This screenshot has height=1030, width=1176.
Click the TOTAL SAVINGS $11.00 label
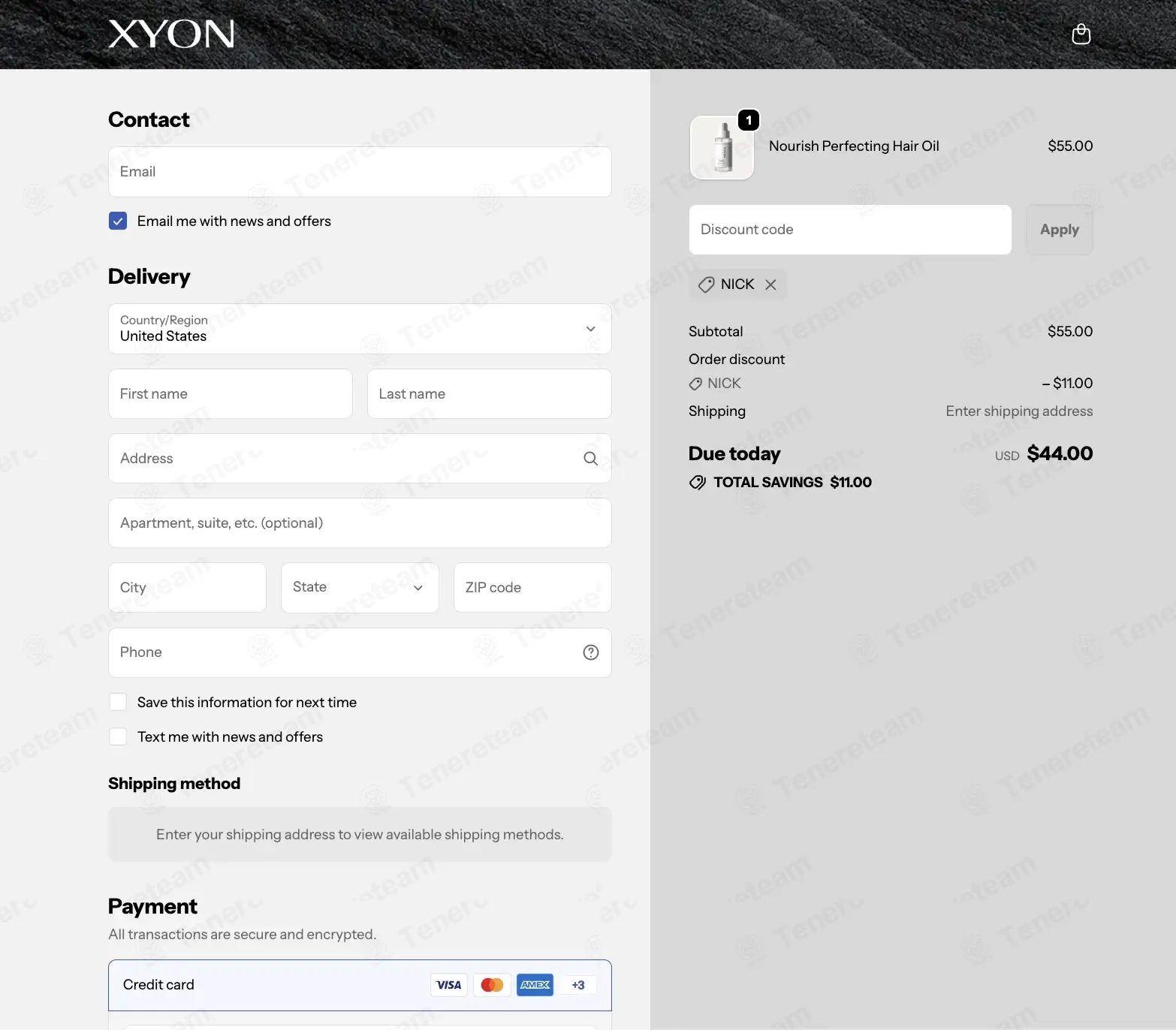pyautogui.click(x=792, y=483)
